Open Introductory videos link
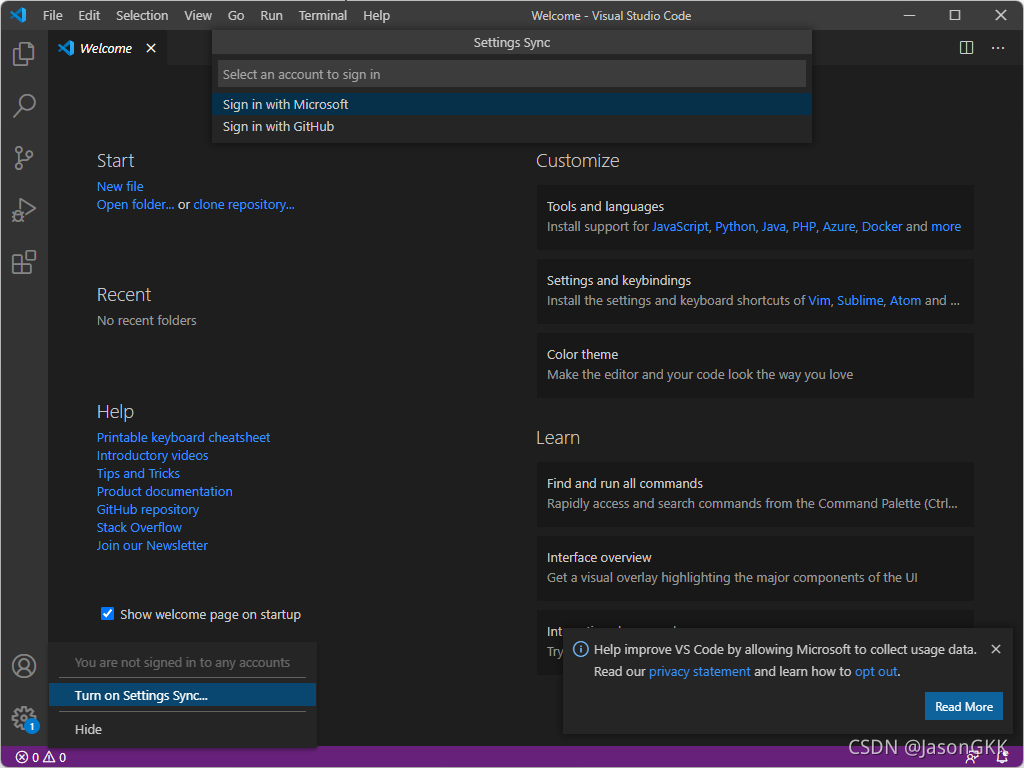This screenshot has height=768, width=1024. point(152,456)
